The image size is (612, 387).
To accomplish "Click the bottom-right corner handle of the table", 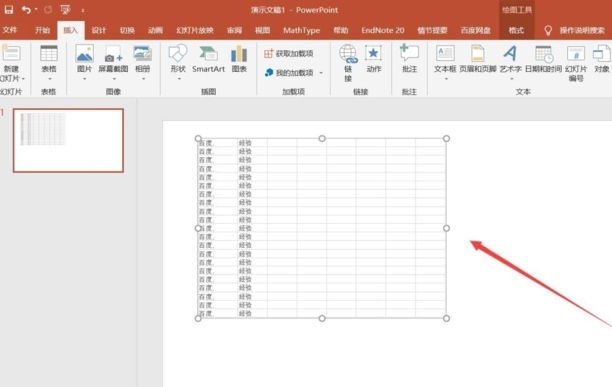I will (446, 318).
